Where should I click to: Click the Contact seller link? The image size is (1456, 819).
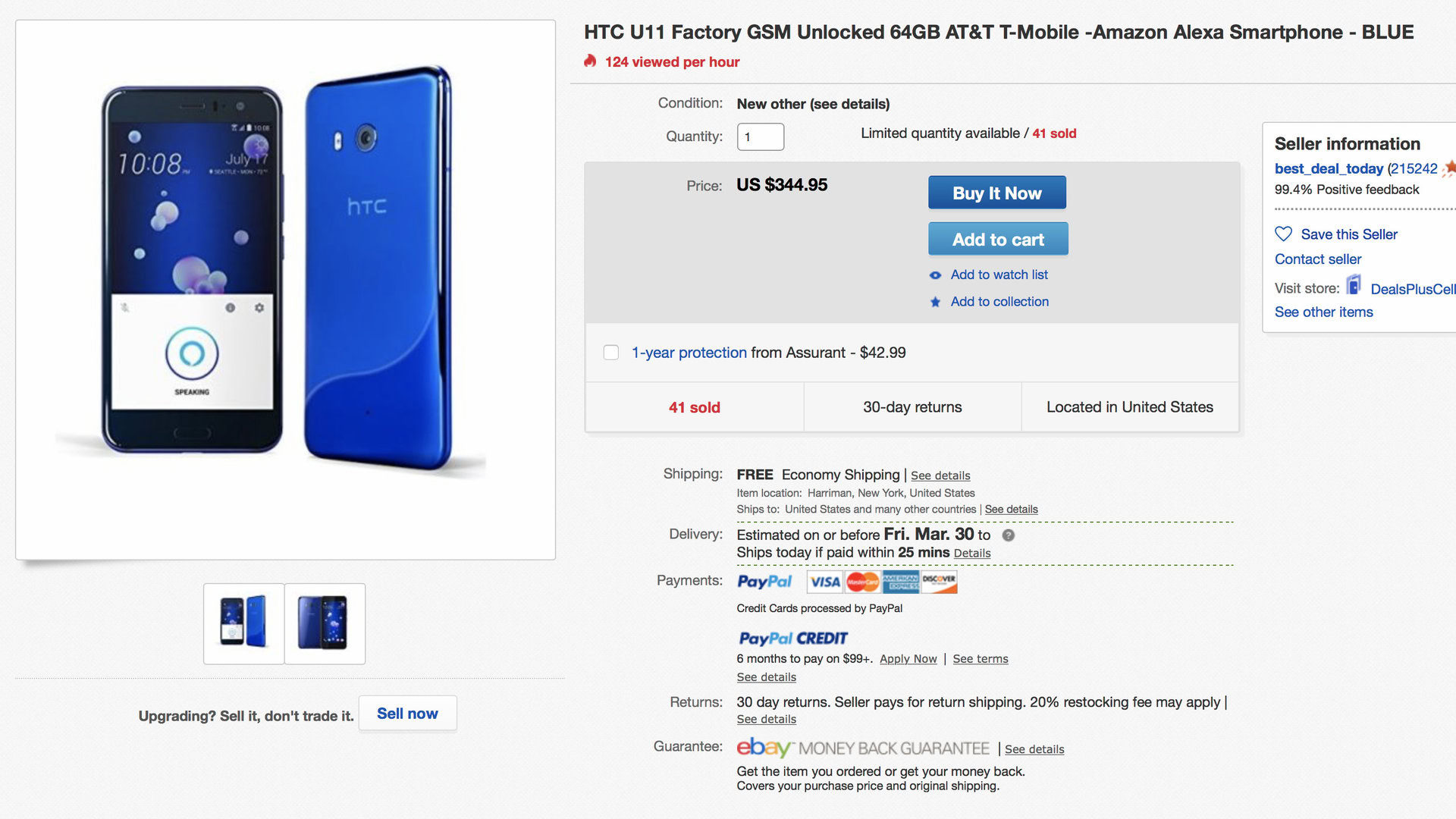point(1318,259)
